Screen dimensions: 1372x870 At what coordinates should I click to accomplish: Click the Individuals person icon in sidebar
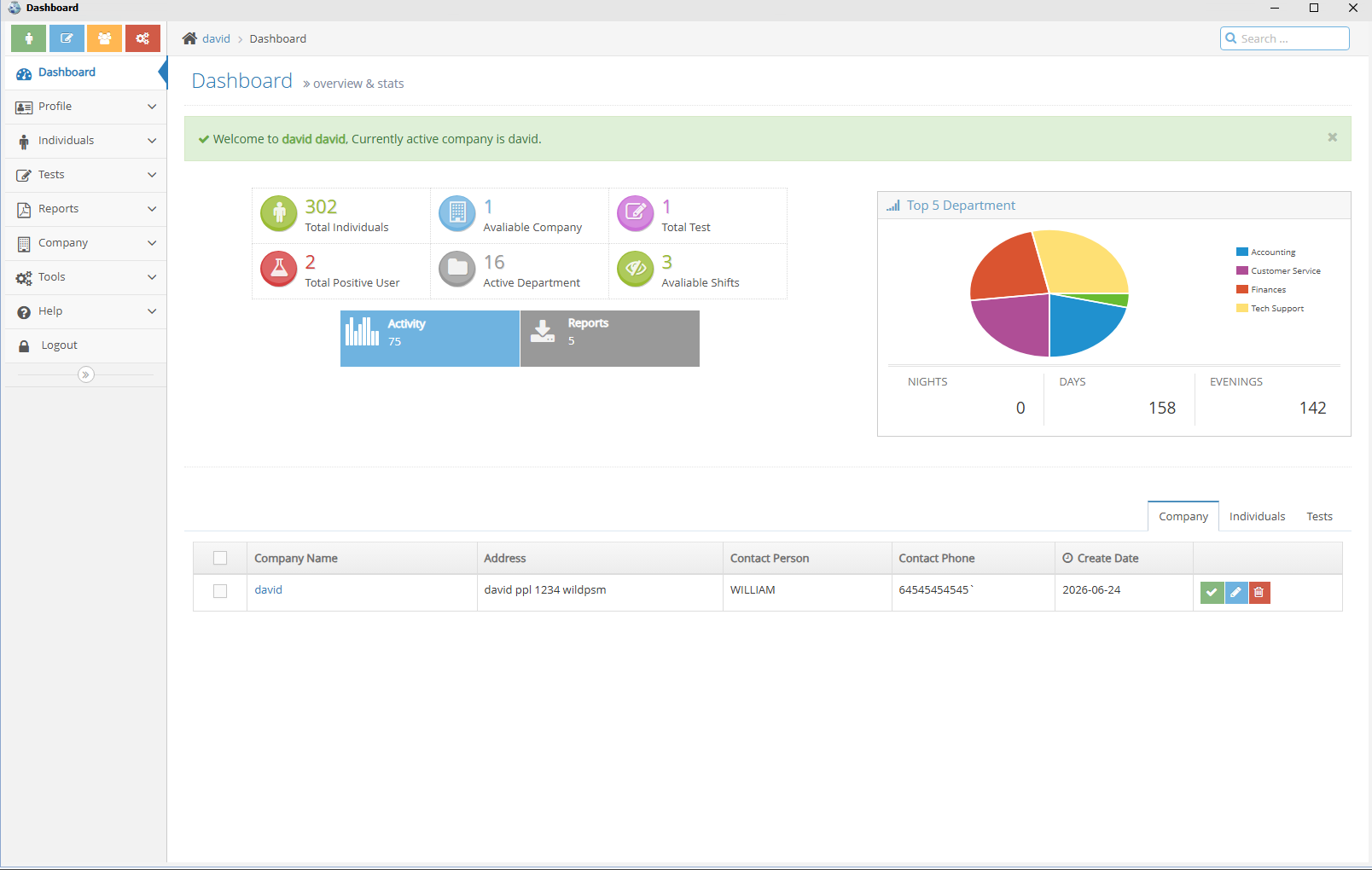24,142
